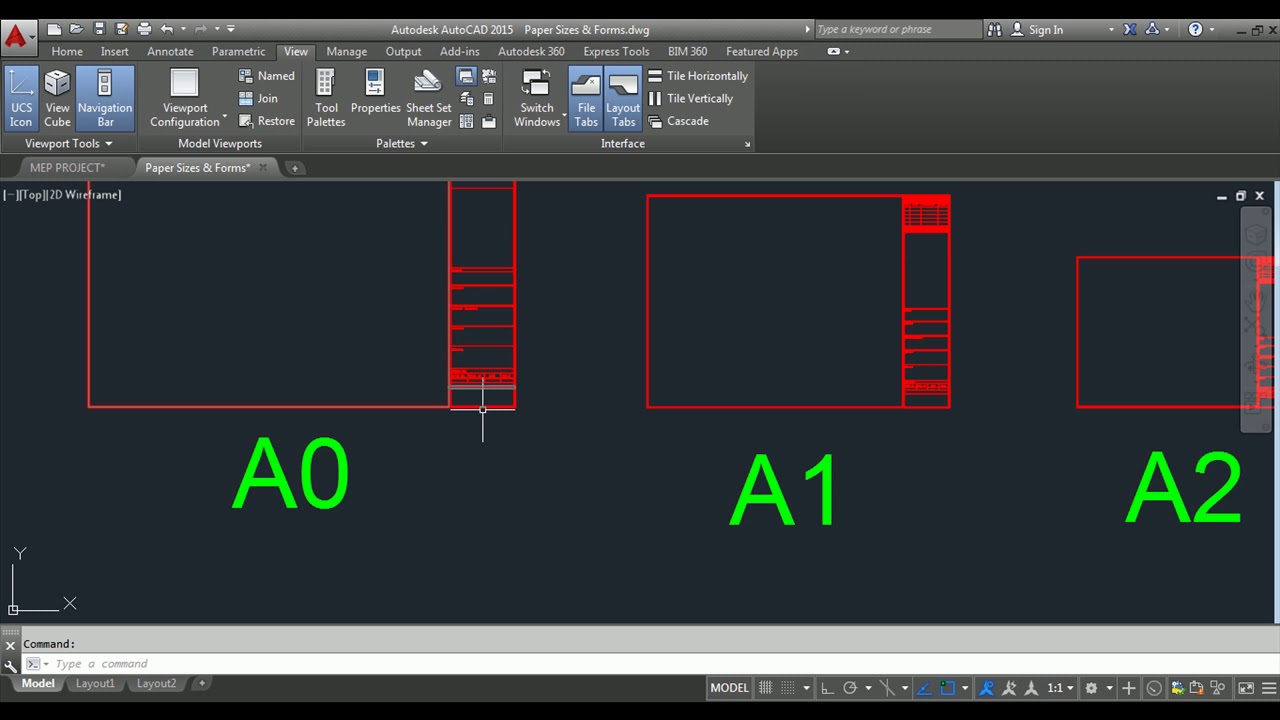Click the Clean Screen status bar icon
The height and width of the screenshot is (720, 1280).
(1246, 688)
